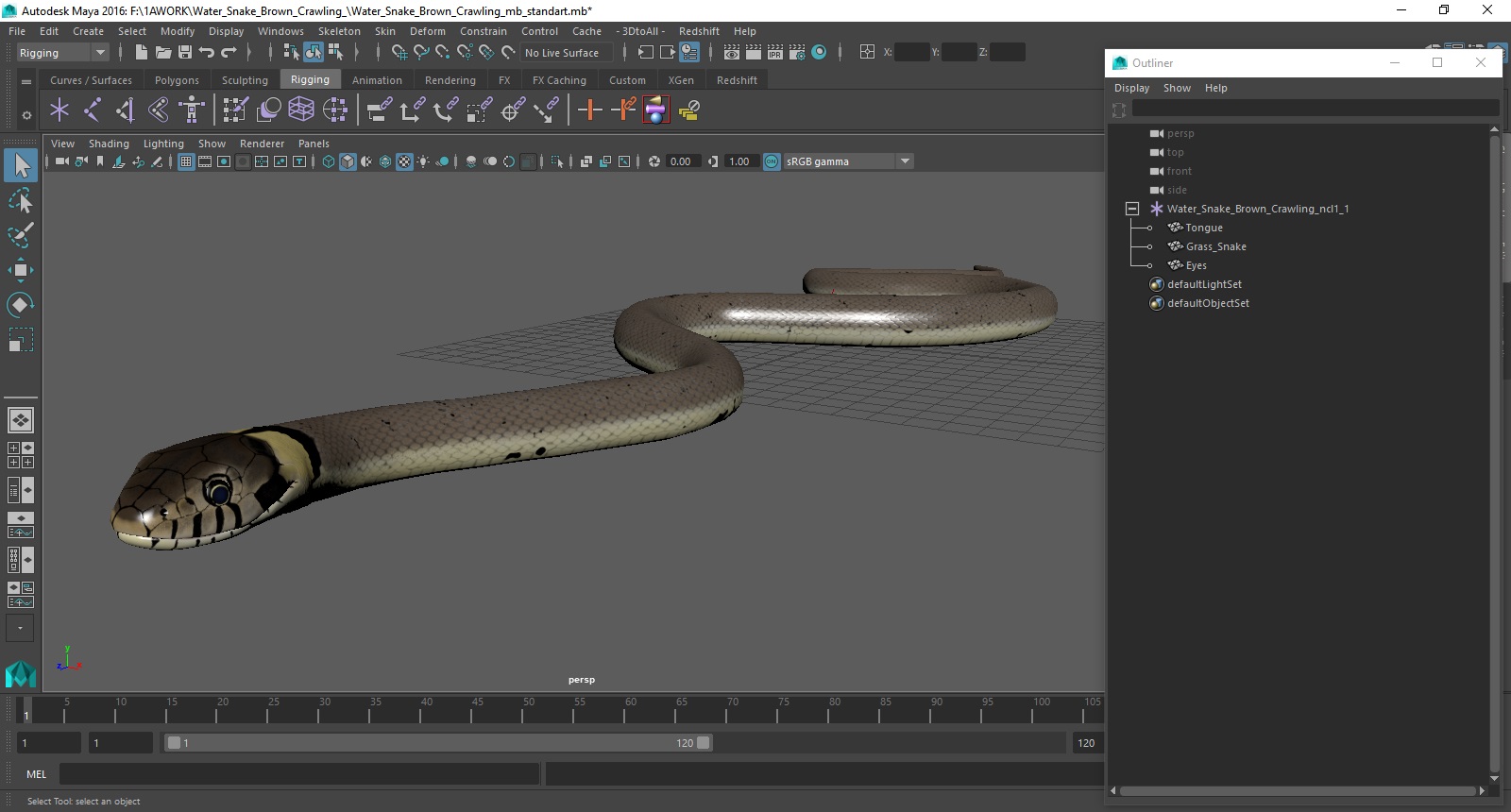Click the New Scene icon
The height and width of the screenshot is (812, 1511).
[141, 52]
